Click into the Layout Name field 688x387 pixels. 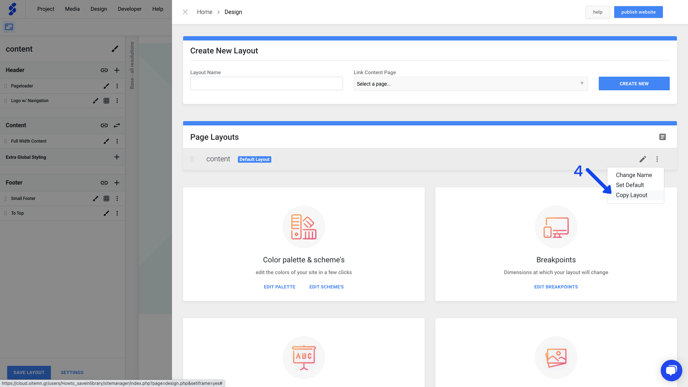point(266,83)
